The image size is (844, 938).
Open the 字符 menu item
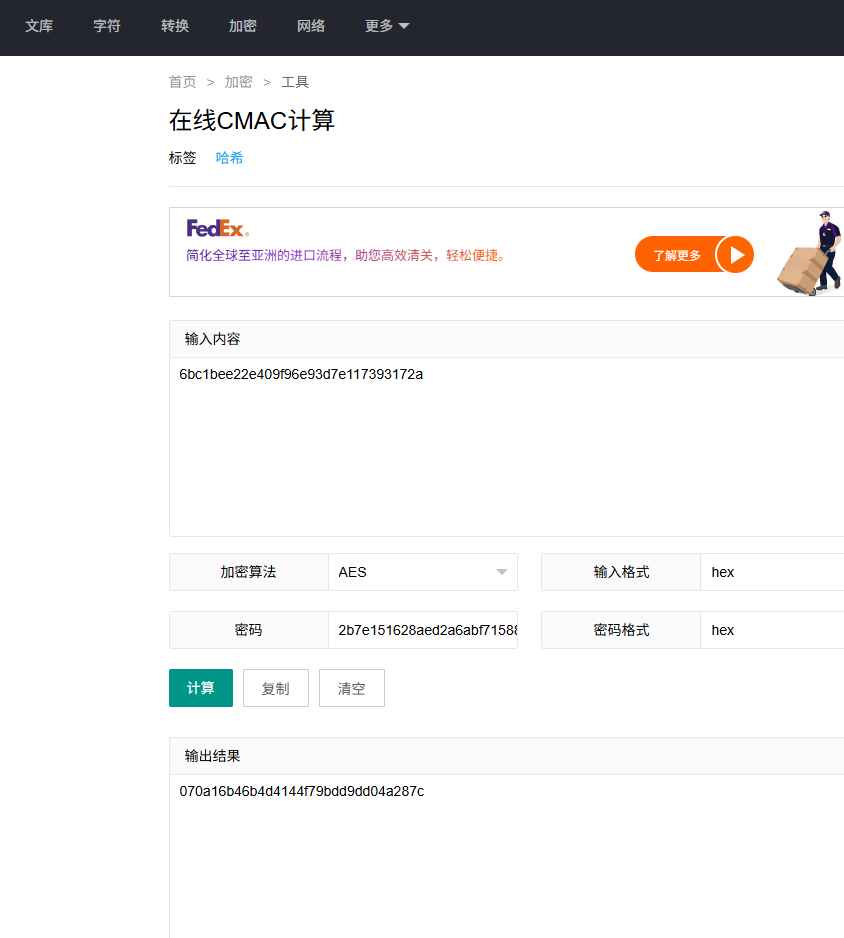tap(107, 27)
